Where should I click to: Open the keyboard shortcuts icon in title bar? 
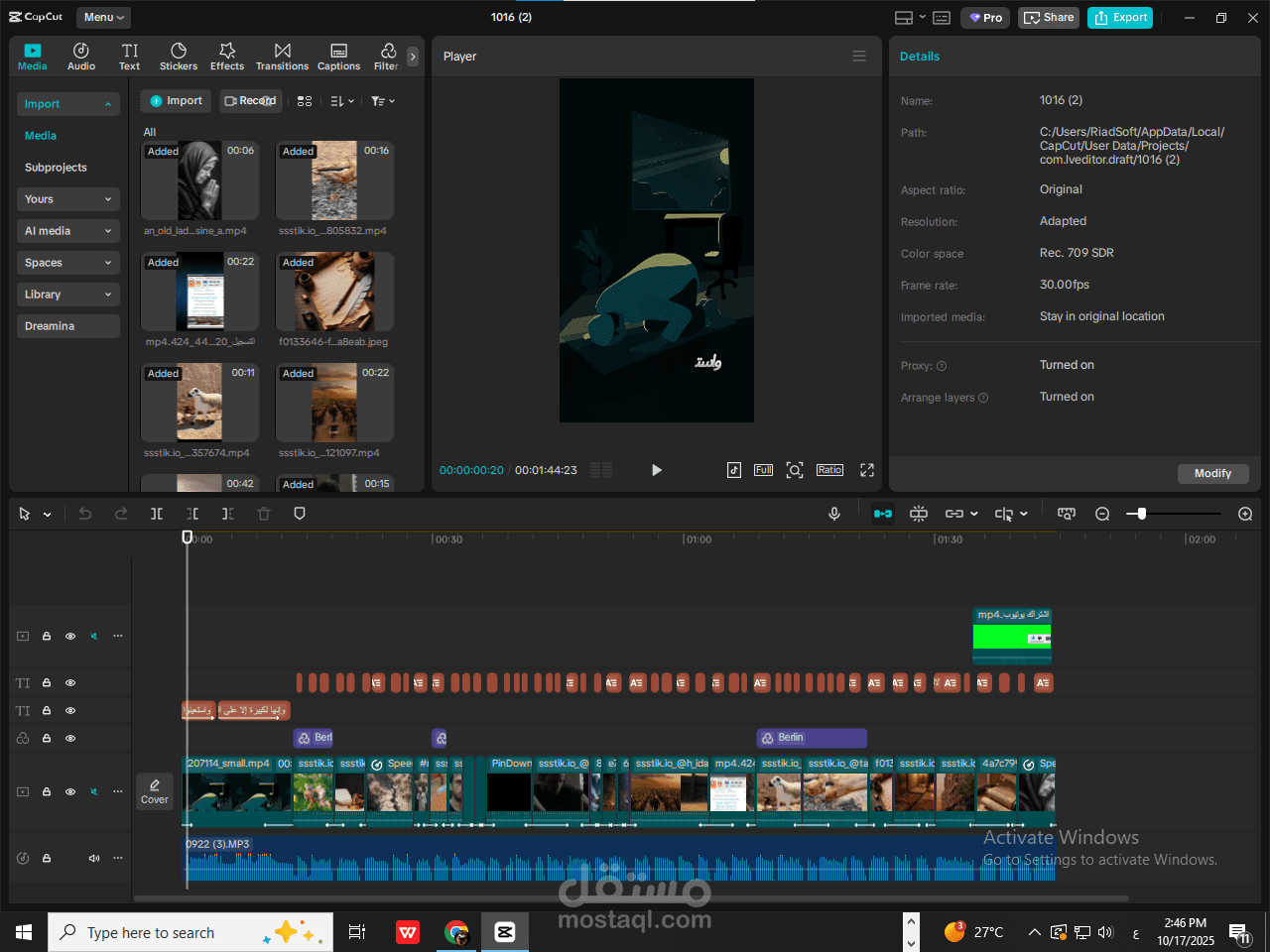tap(942, 18)
